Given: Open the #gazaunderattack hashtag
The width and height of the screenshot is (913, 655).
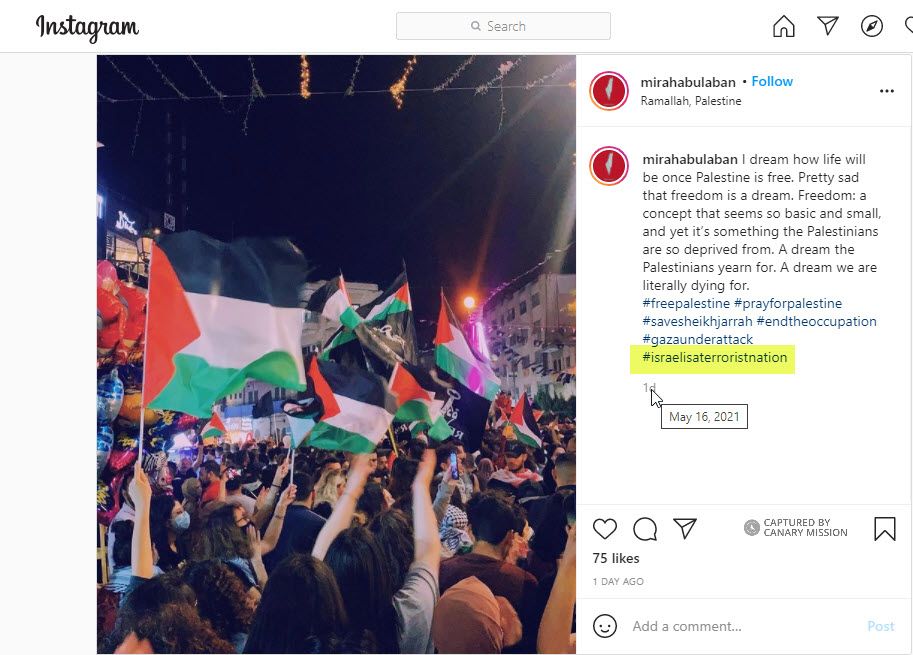Looking at the screenshot, I should pos(698,339).
